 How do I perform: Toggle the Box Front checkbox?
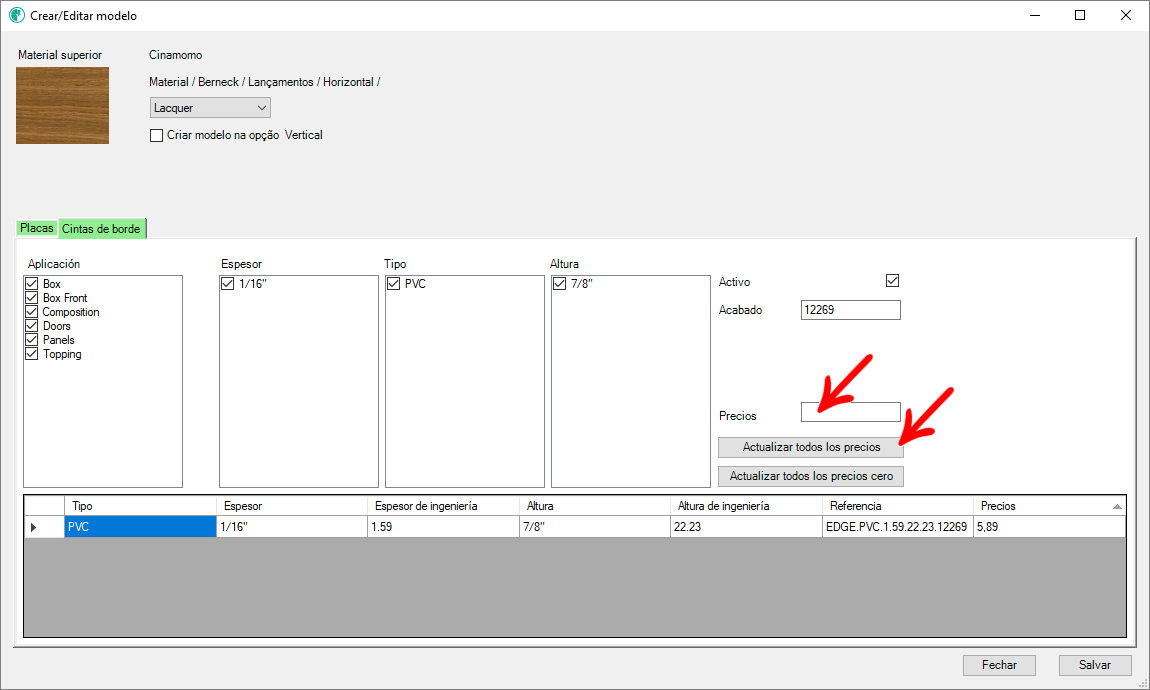[x=32, y=298]
